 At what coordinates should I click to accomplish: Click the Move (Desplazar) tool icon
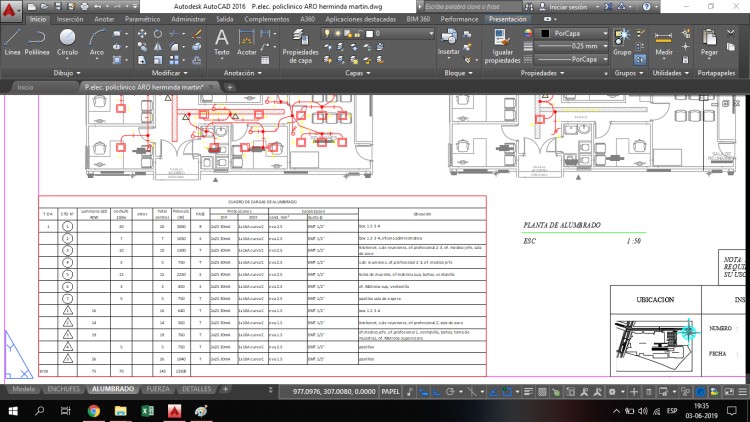click(142, 34)
